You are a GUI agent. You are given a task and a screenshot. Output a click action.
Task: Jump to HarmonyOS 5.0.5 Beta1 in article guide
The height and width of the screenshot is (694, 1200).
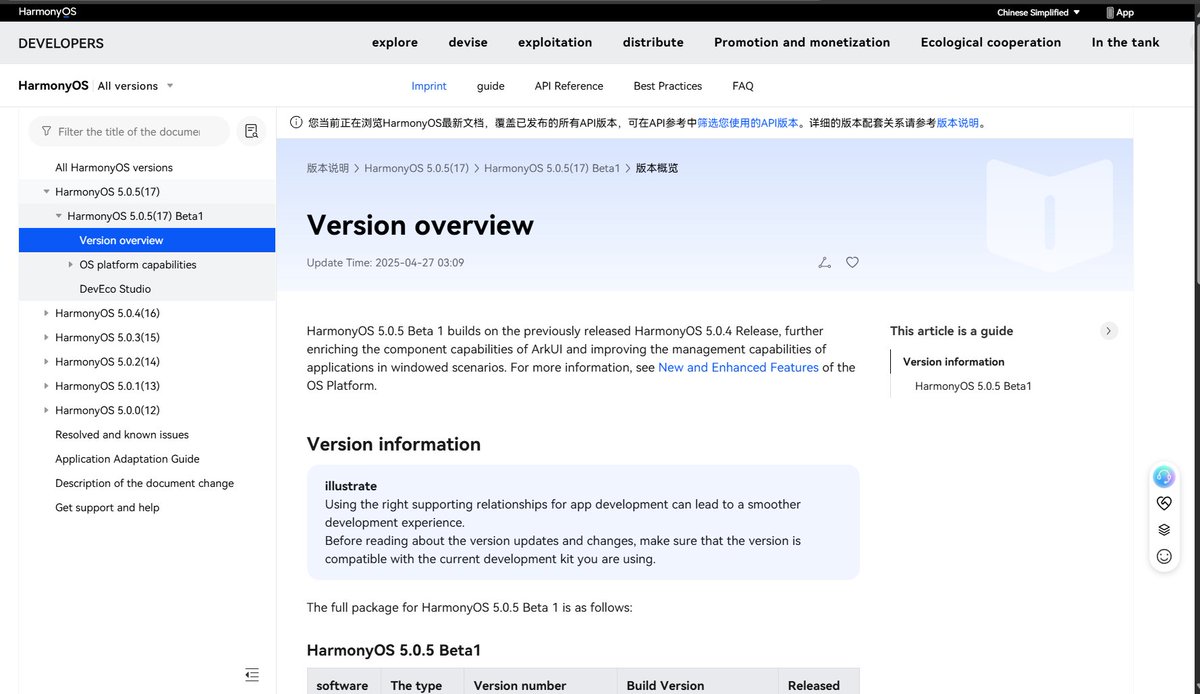click(x=973, y=386)
